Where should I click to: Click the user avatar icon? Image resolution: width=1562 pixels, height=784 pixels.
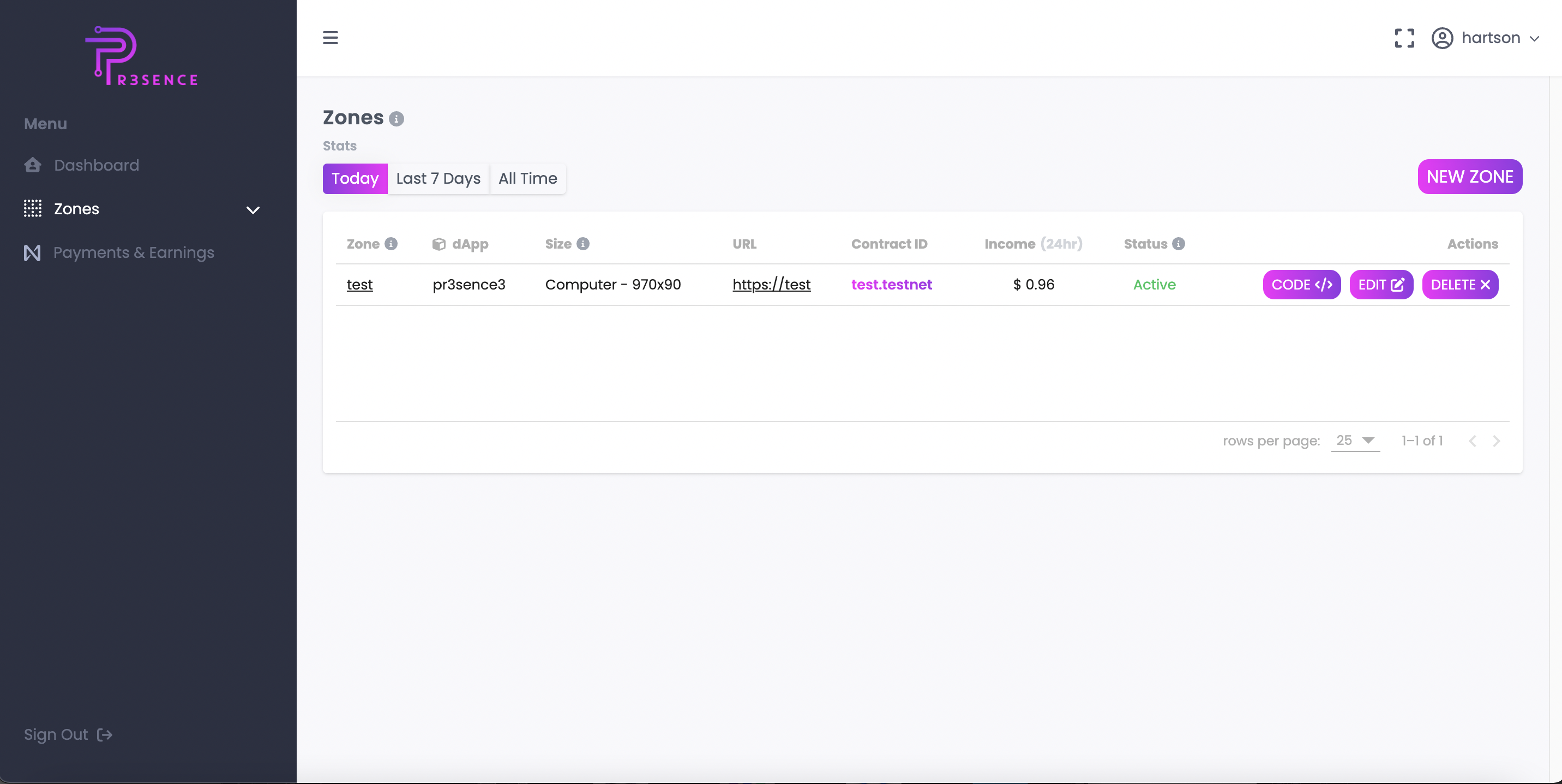(x=1442, y=38)
